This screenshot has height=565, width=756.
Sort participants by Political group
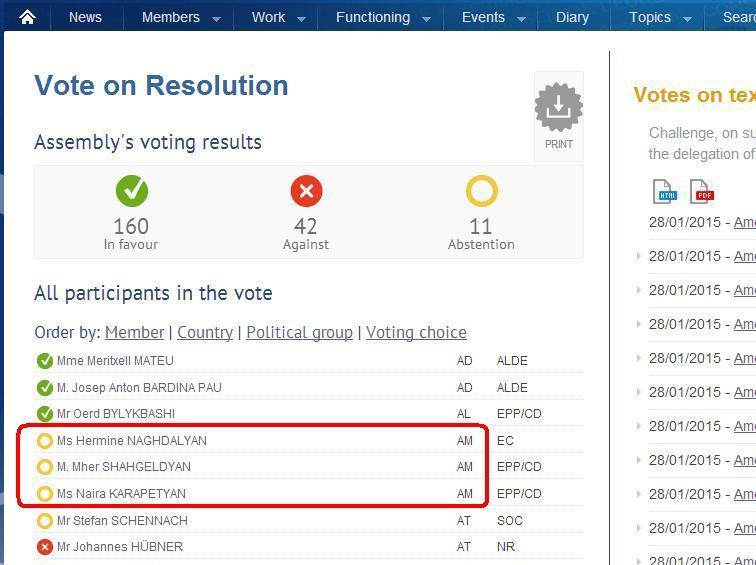click(299, 332)
